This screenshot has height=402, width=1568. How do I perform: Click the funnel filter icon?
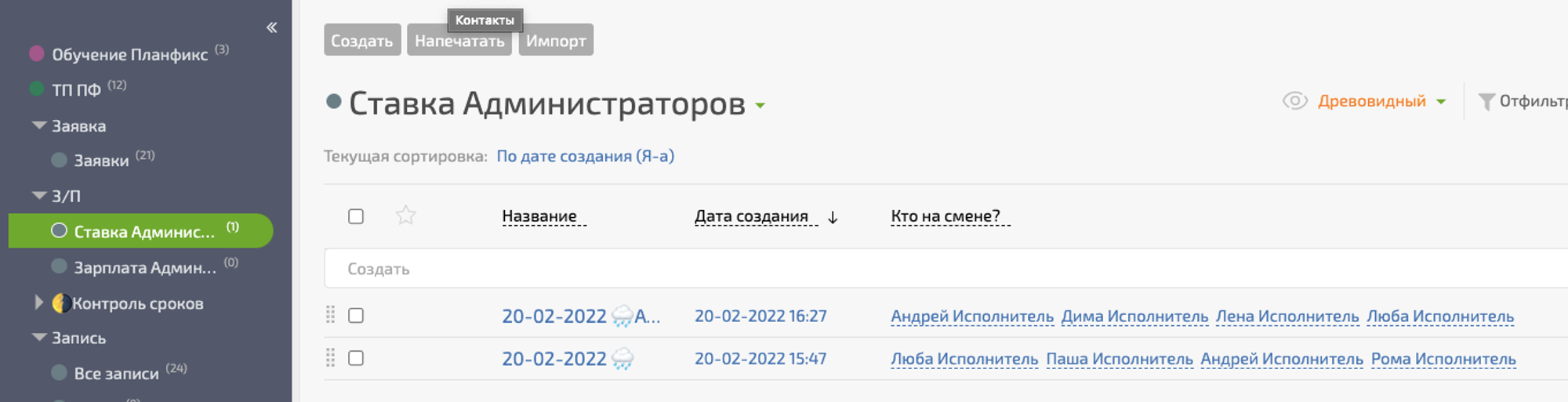coord(1486,102)
